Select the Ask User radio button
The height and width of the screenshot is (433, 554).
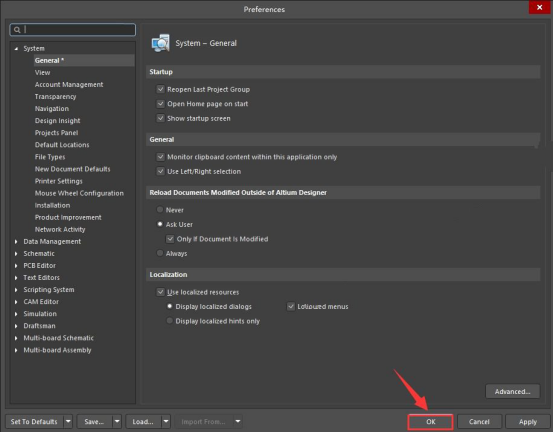pyautogui.click(x=160, y=224)
